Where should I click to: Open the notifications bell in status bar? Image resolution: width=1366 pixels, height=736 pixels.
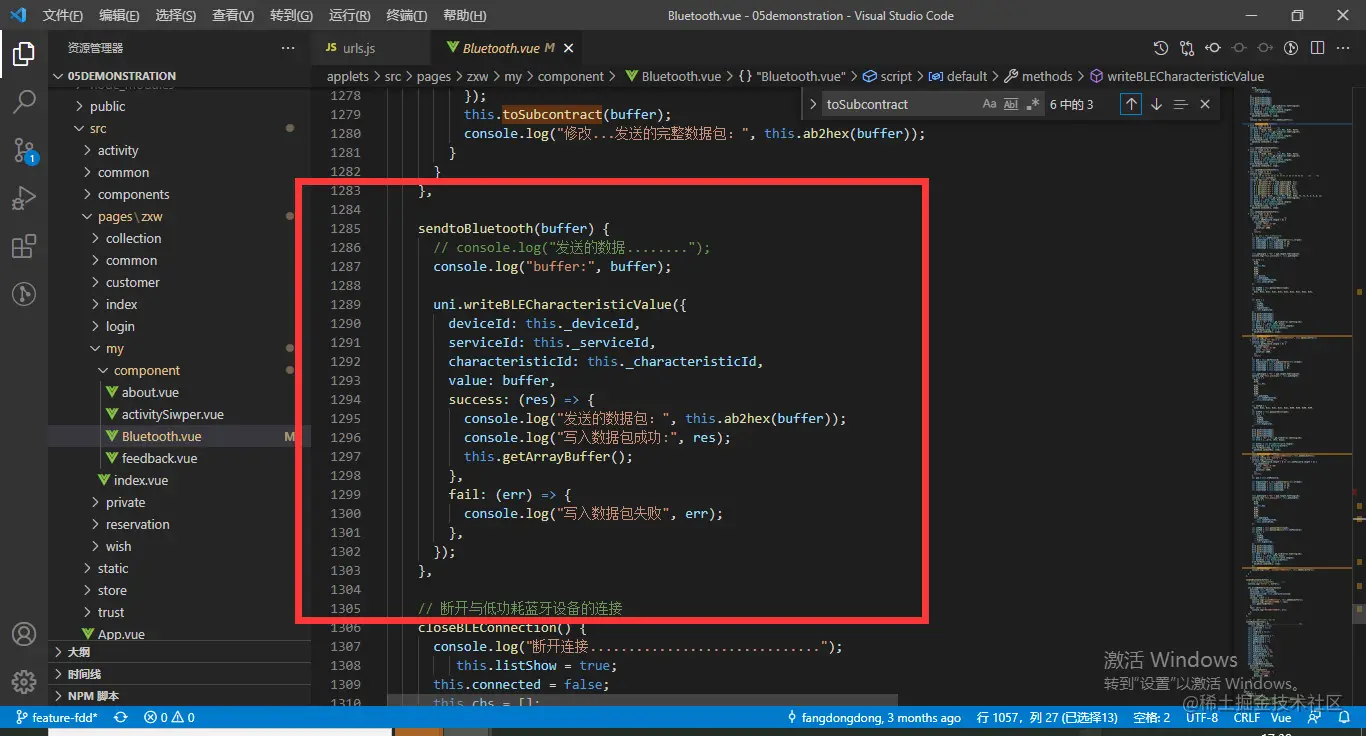click(1343, 717)
